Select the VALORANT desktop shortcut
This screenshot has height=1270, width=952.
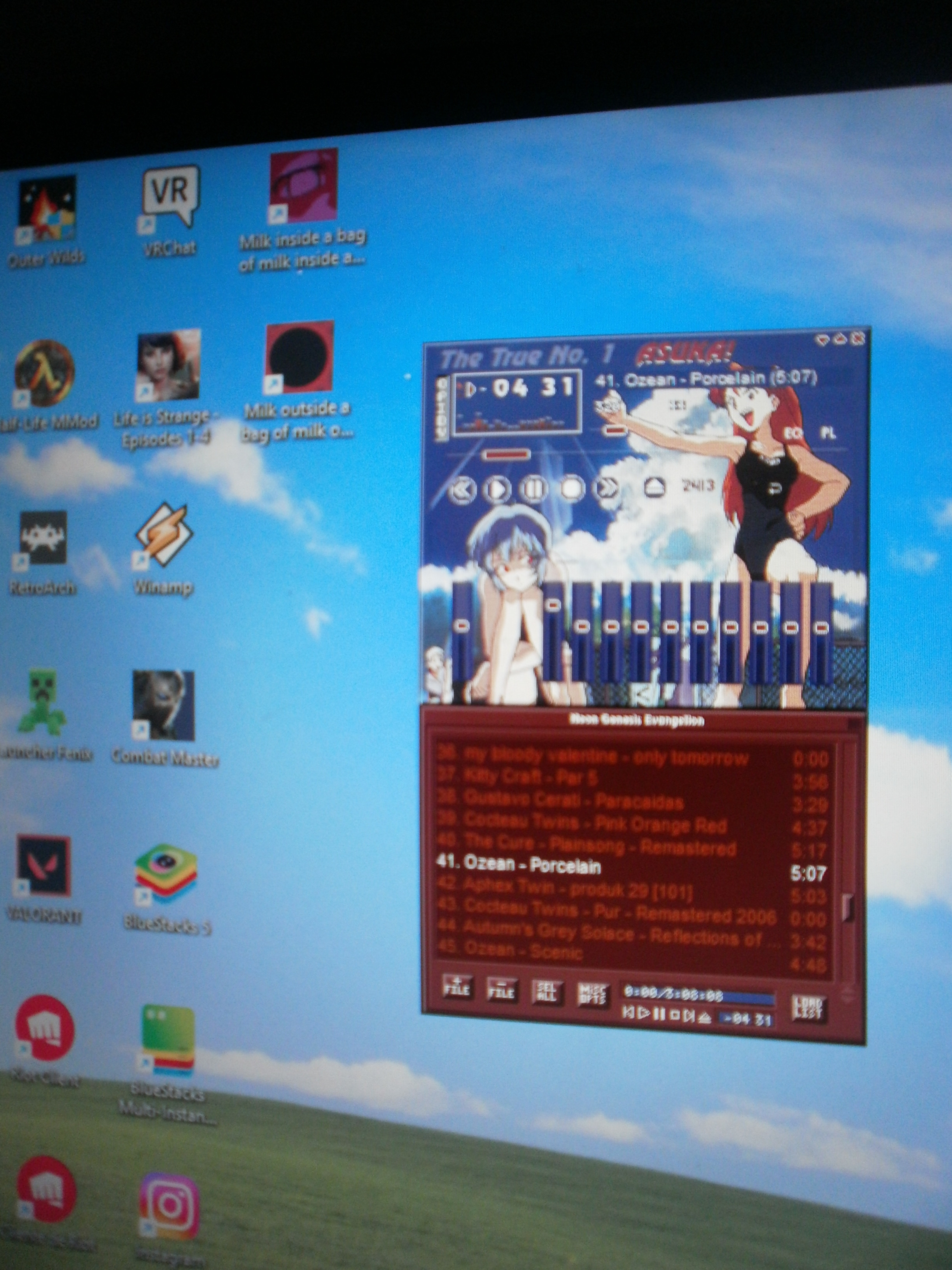pyautogui.click(x=44, y=880)
